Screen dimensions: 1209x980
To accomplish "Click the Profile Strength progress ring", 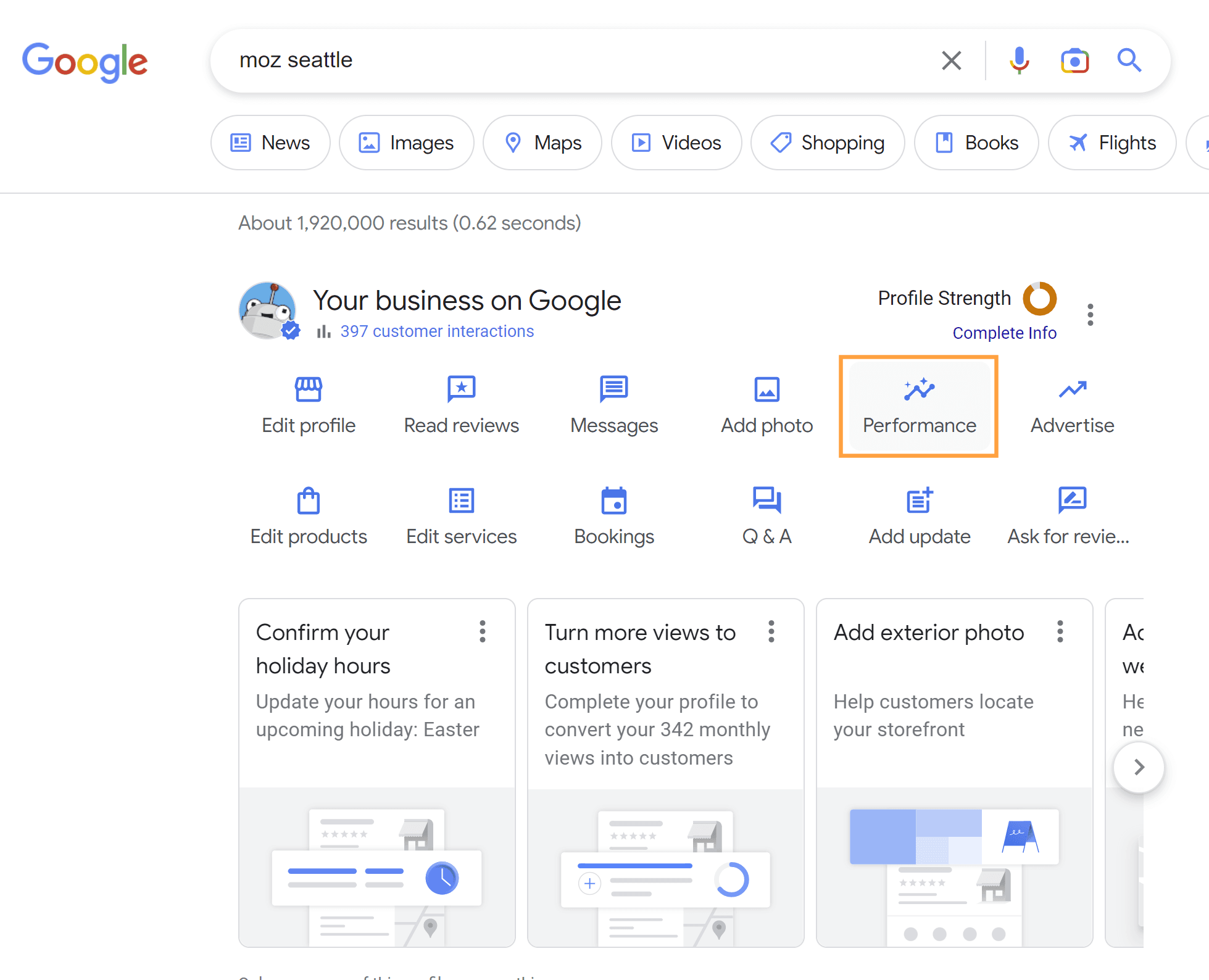I will click(1039, 299).
